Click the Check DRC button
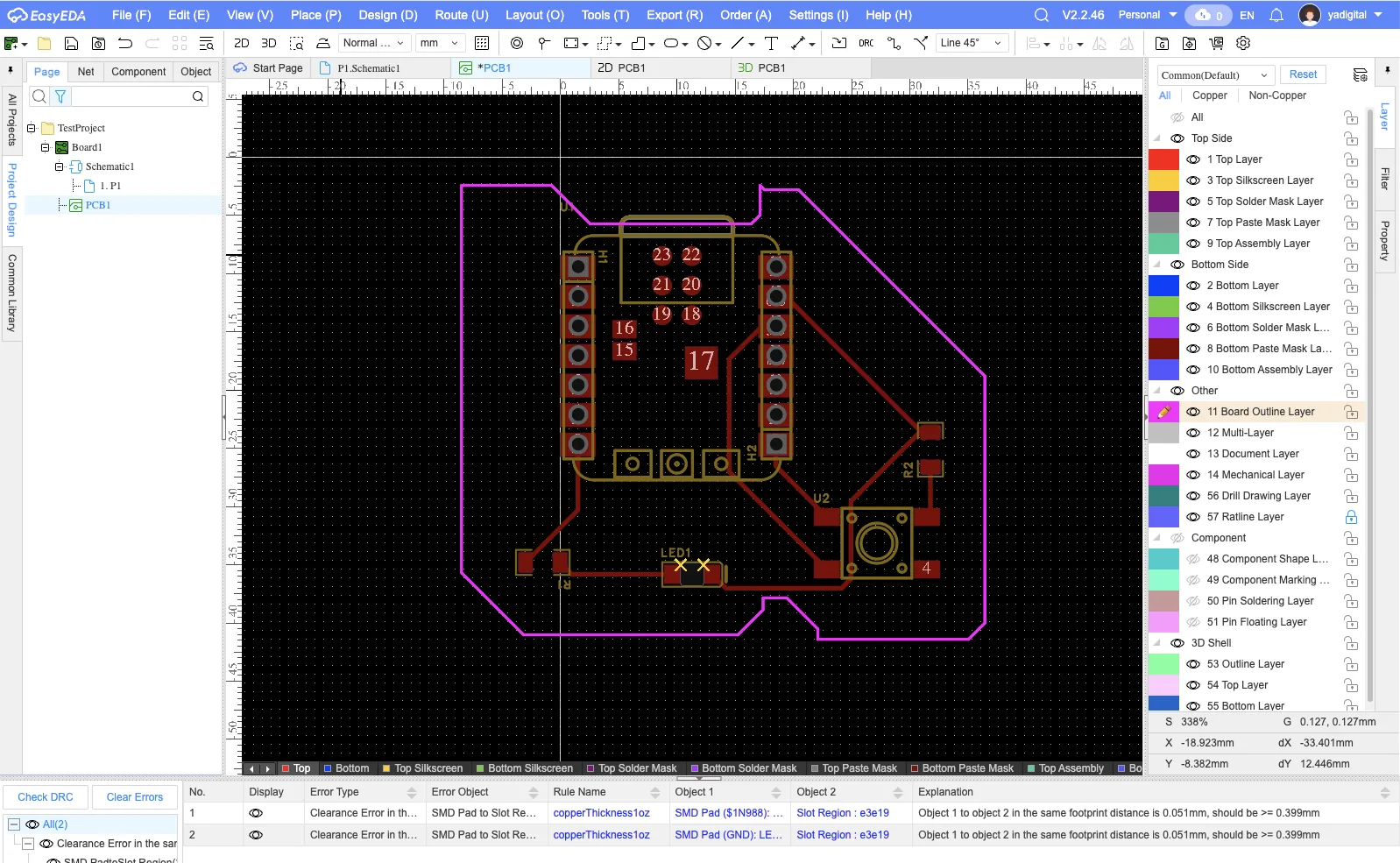The height and width of the screenshot is (863, 1400). coord(46,797)
